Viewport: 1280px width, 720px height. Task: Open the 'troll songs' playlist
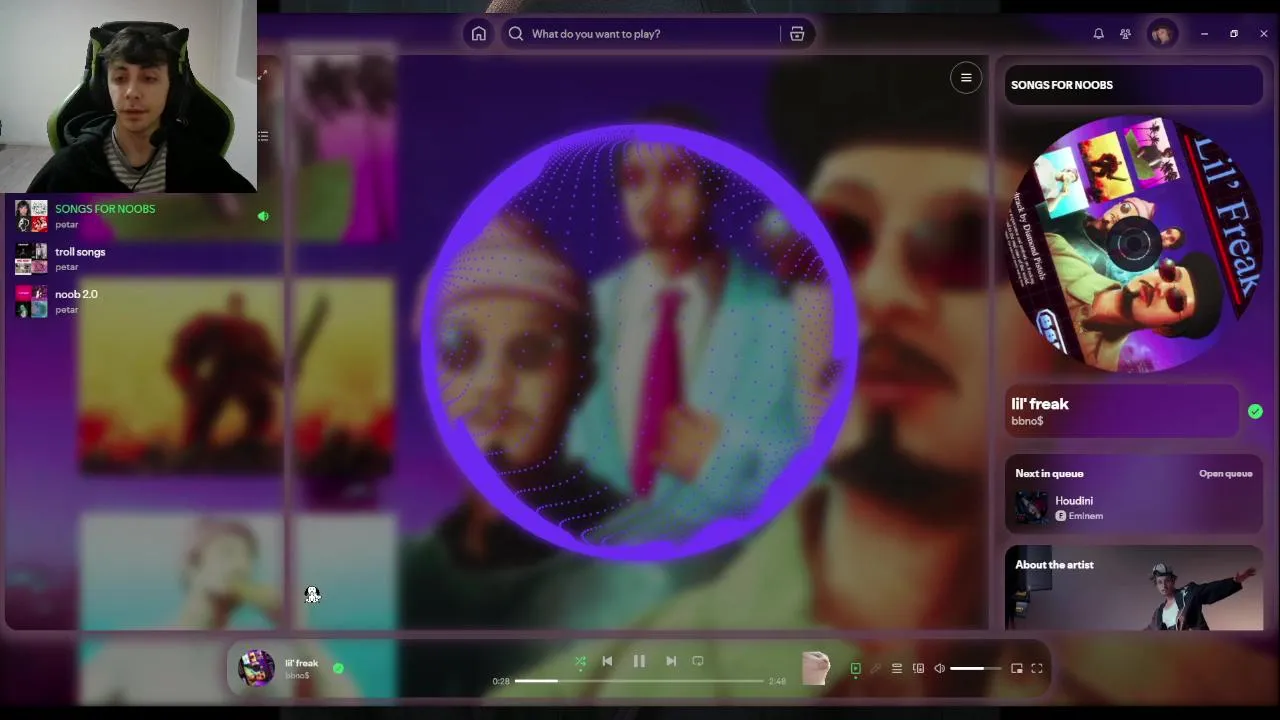142,259
